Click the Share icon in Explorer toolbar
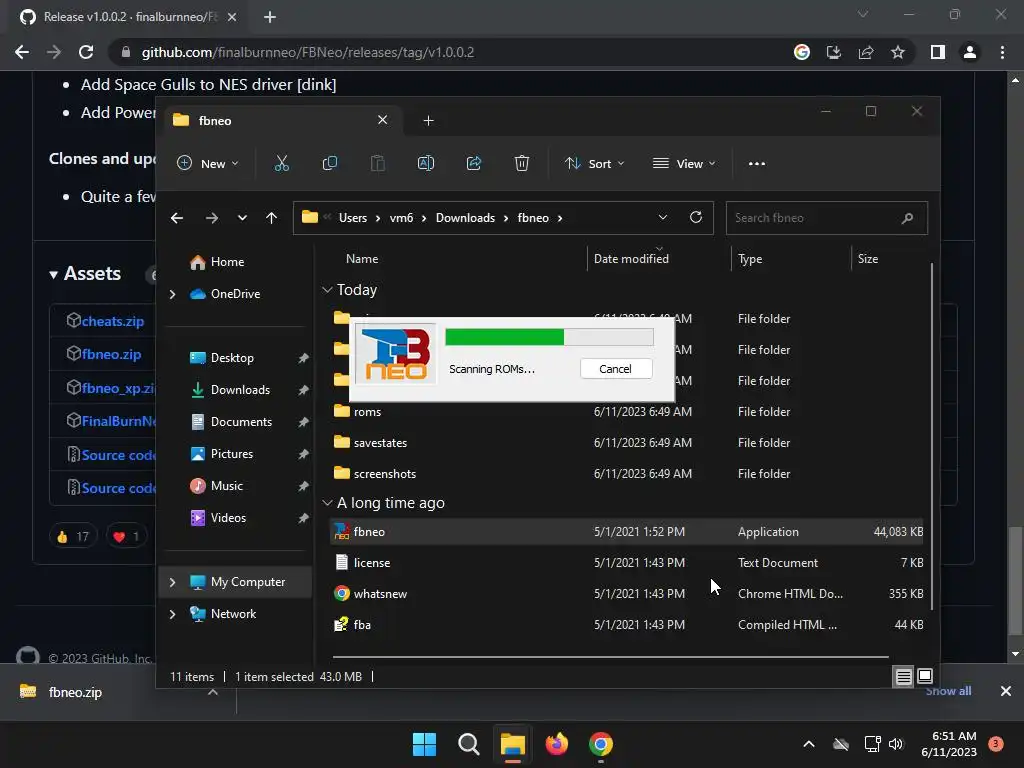1024x768 pixels. [473, 163]
